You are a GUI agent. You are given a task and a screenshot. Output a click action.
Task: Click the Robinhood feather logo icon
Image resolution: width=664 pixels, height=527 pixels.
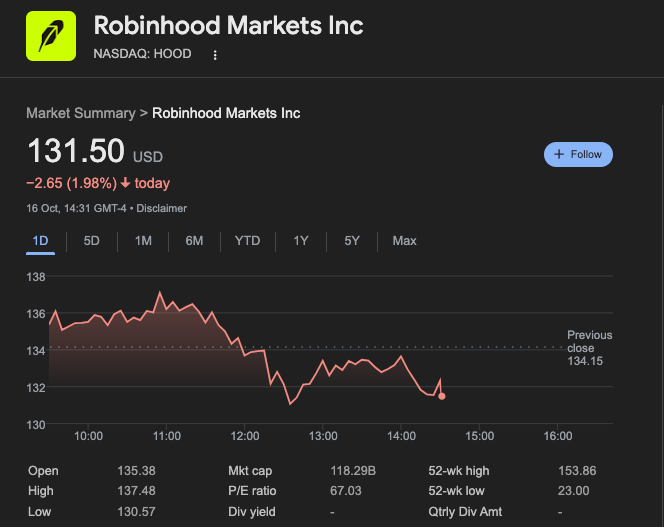click(x=50, y=35)
